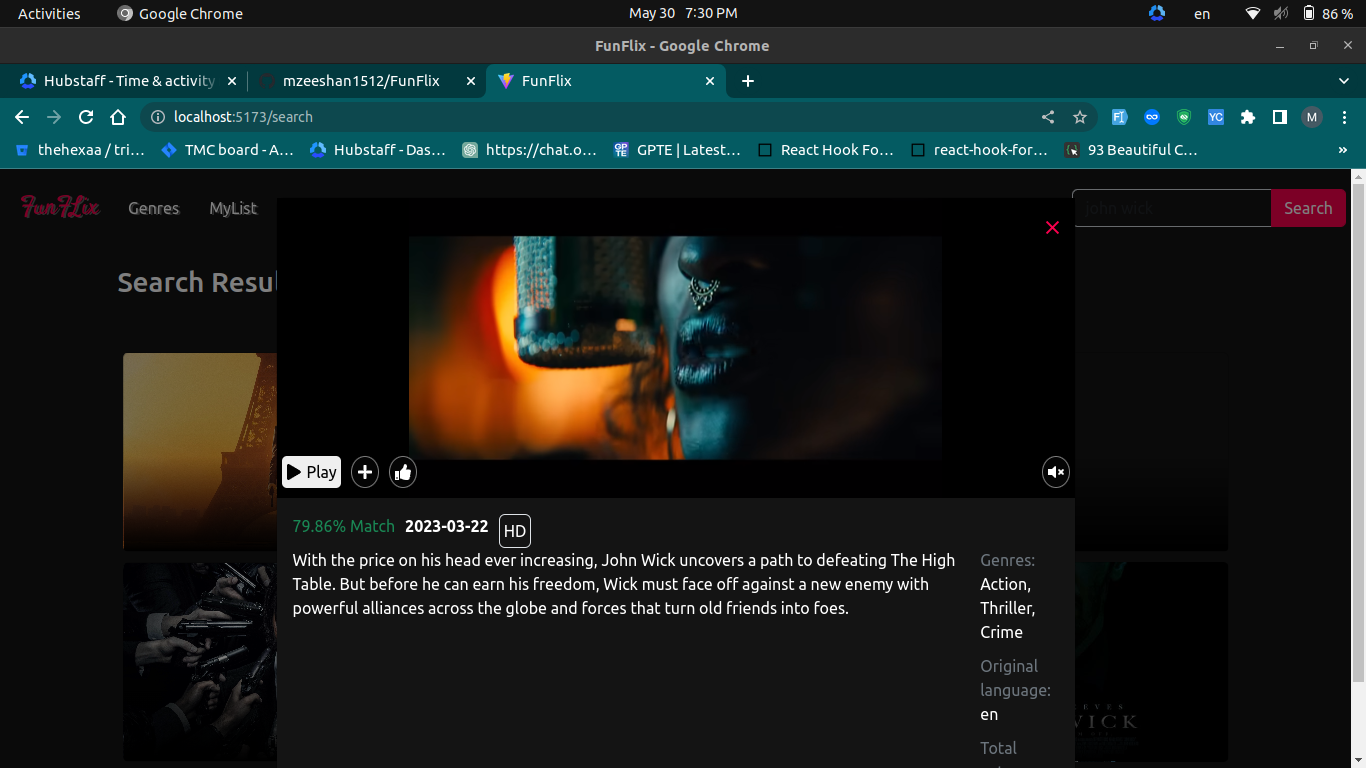The width and height of the screenshot is (1366, 768).
Task: Go back in browser history
Action: [x=22, y=117]
